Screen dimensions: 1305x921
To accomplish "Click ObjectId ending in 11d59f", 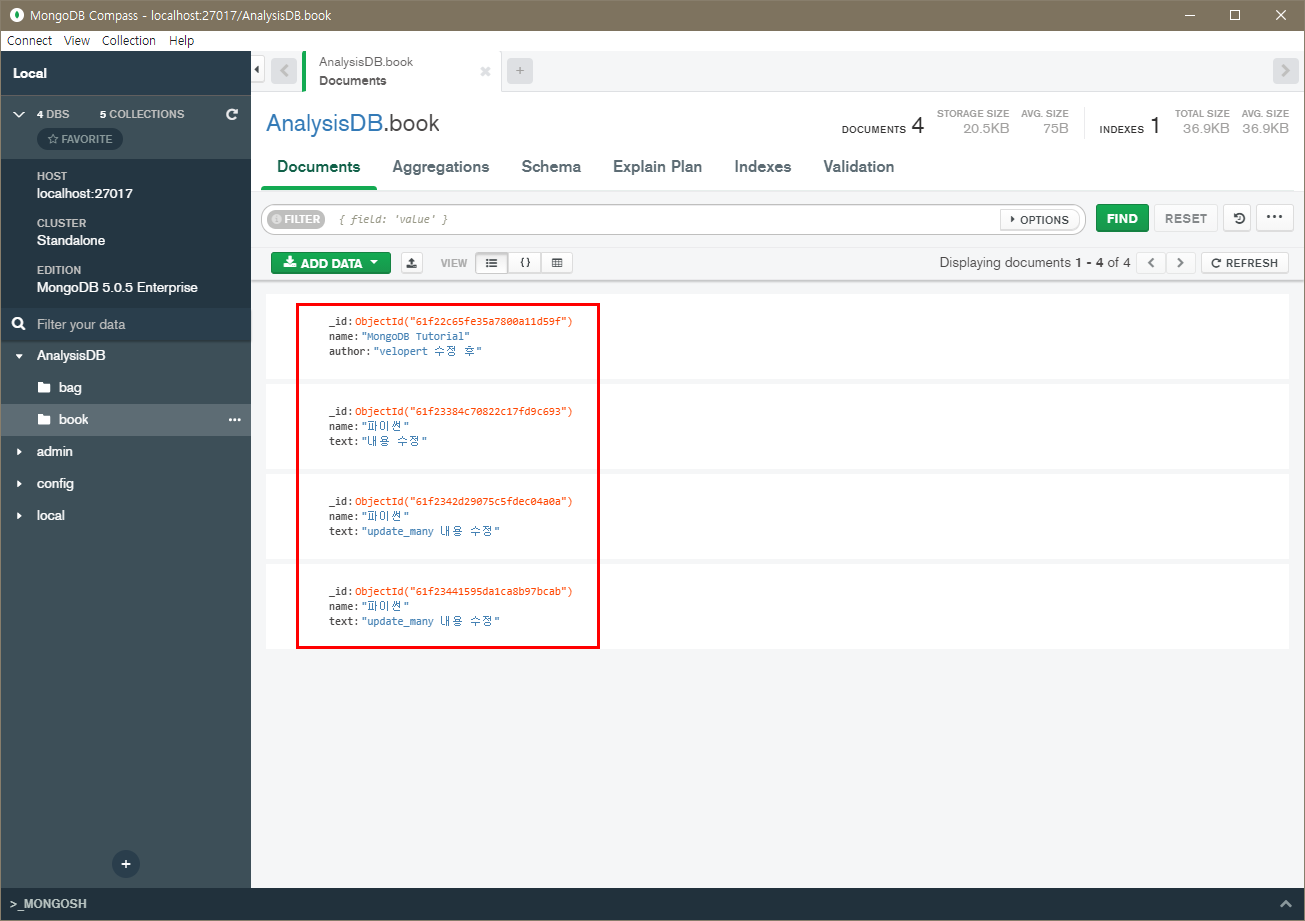I will 464,322.
